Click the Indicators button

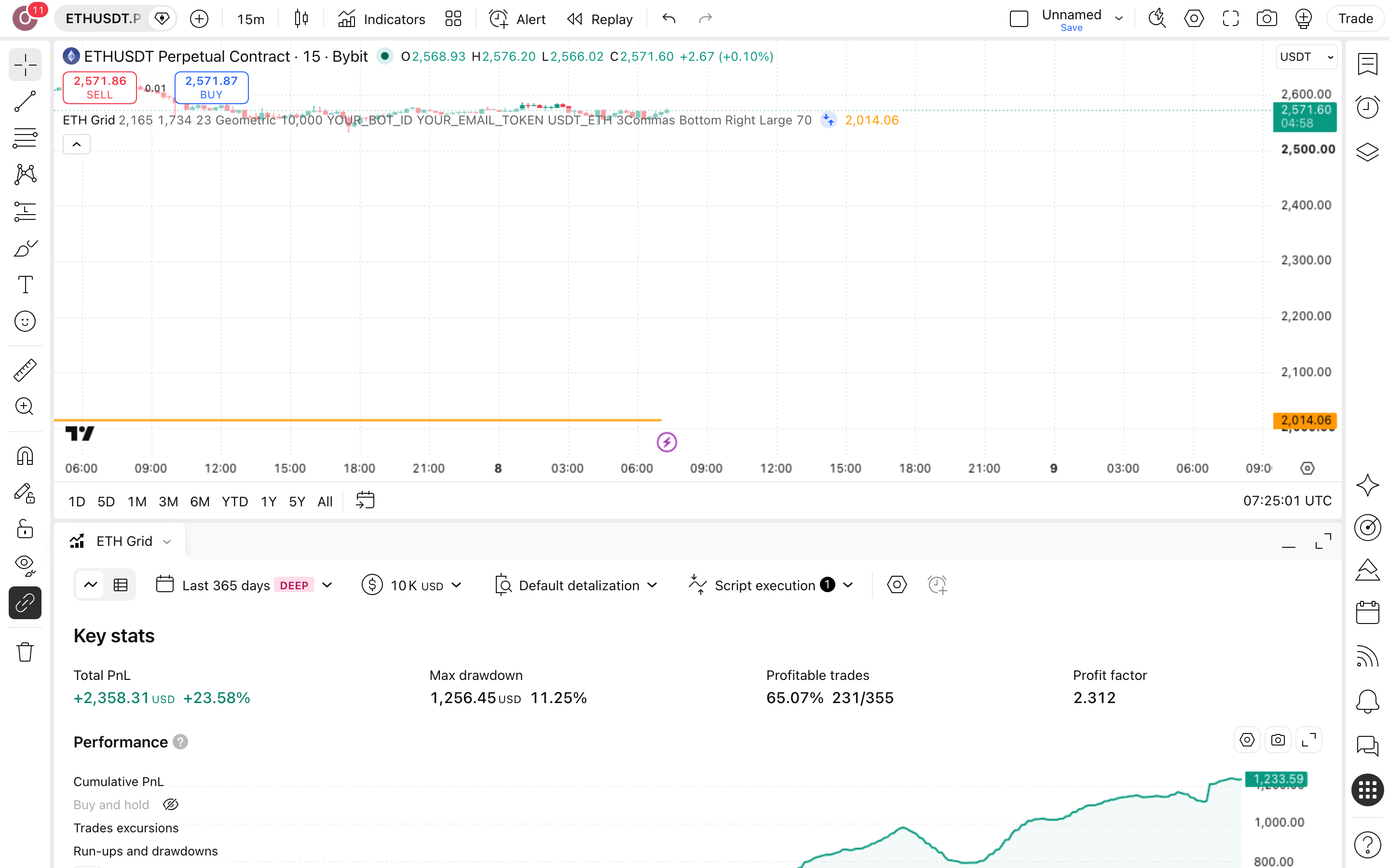(381, 19)
